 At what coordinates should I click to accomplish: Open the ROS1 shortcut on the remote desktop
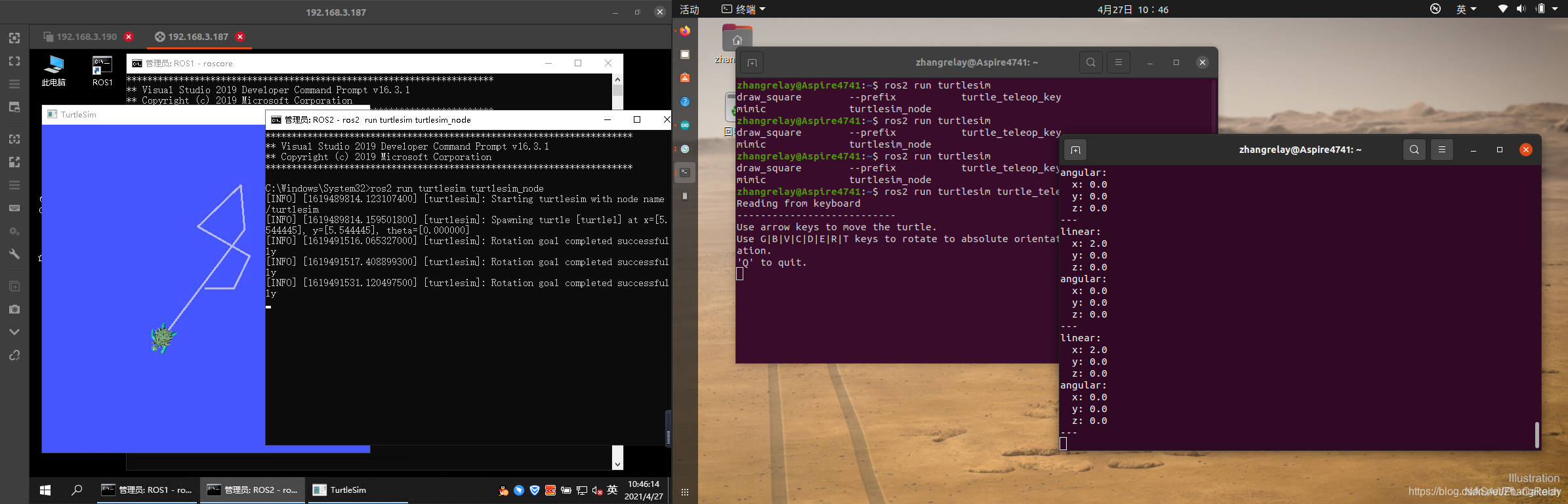coord(102,71)
